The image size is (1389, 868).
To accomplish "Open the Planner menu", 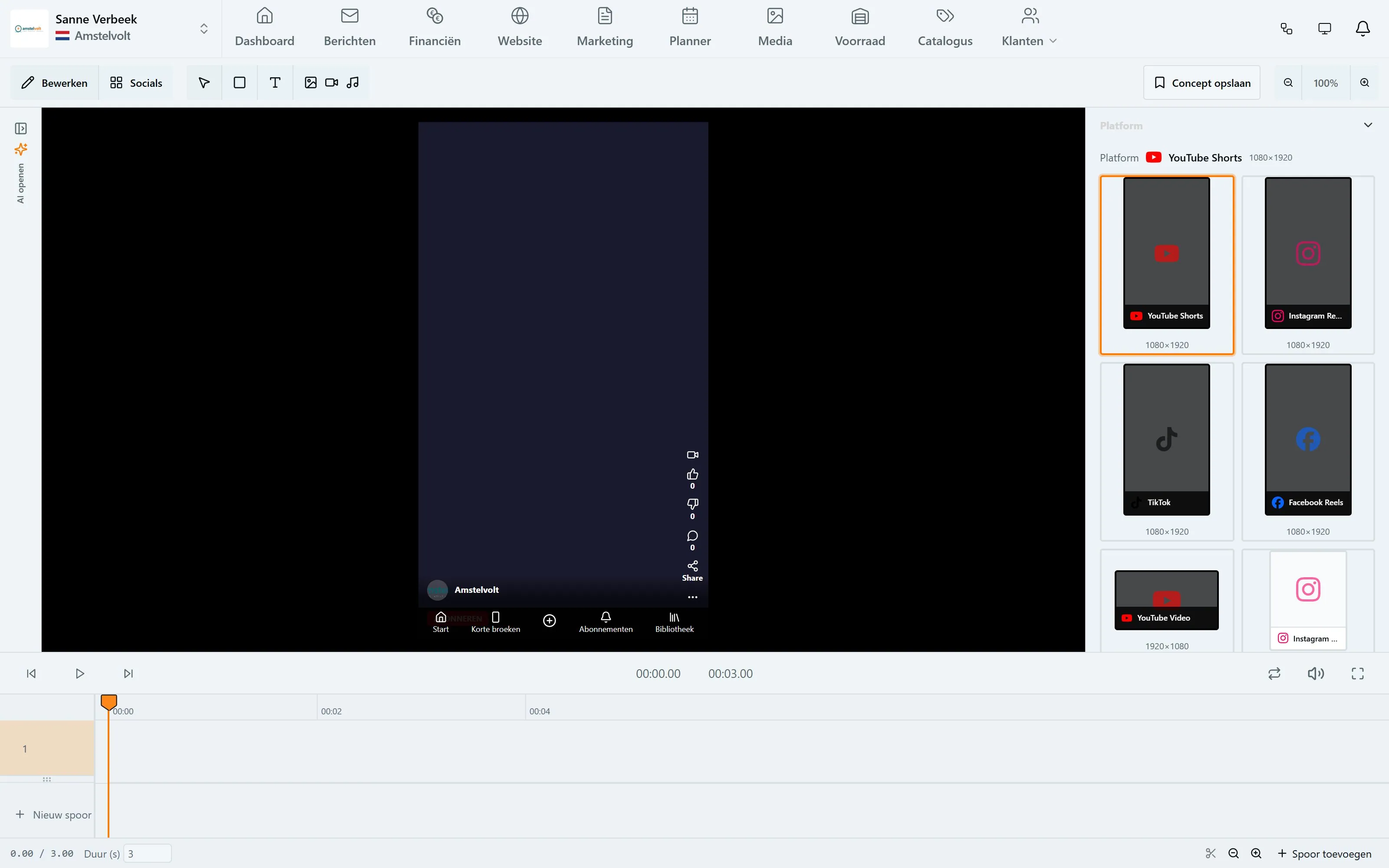I will click(690, 28).
